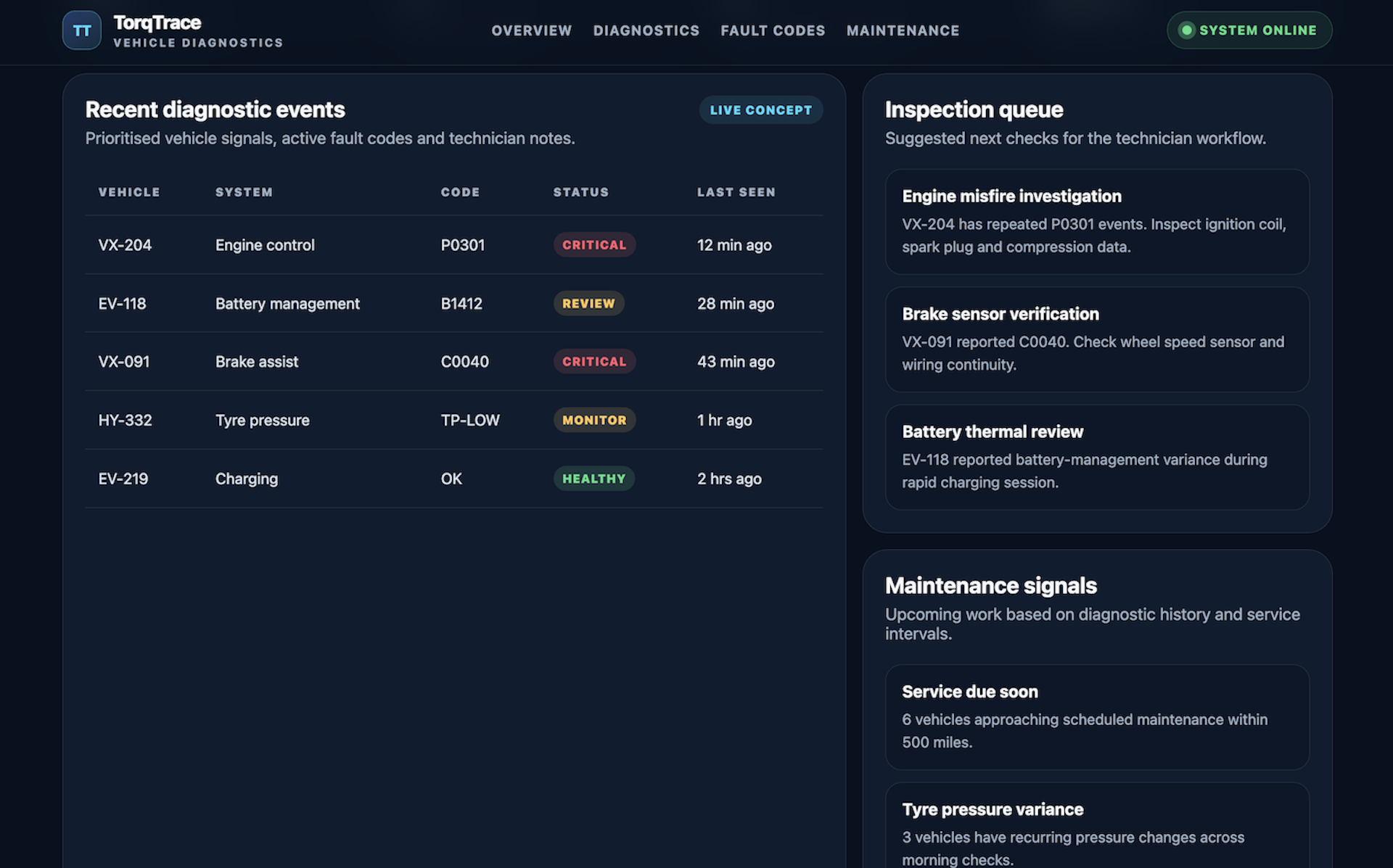This screenshot has height=868, width=1393.
Task: Select the HY-332 vehicle cell
Action: click(125, 421)
